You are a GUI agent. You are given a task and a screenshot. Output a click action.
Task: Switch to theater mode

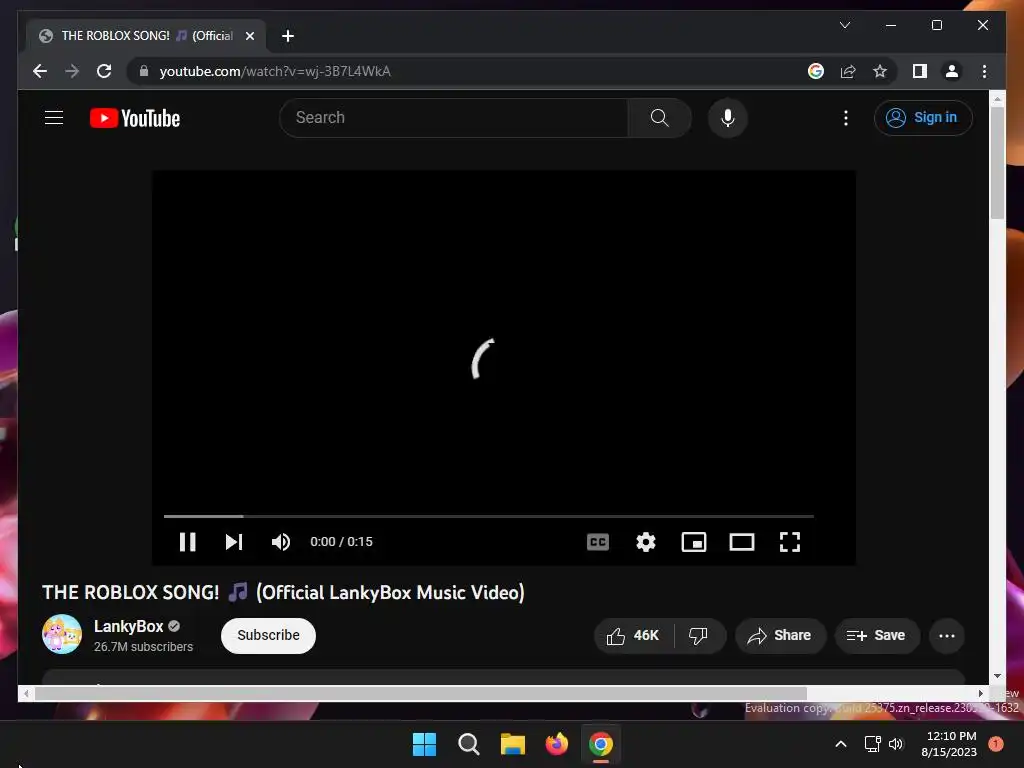pos(742,541)
